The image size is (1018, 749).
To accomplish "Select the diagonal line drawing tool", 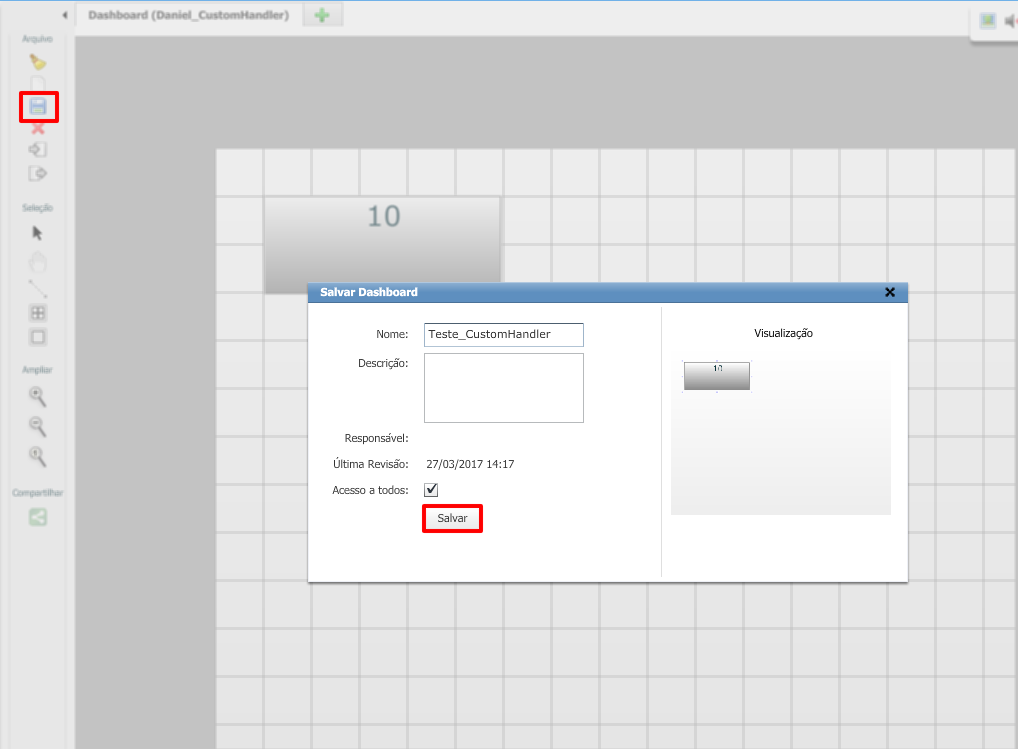I will pyautogui.click(x=38, y=289).
